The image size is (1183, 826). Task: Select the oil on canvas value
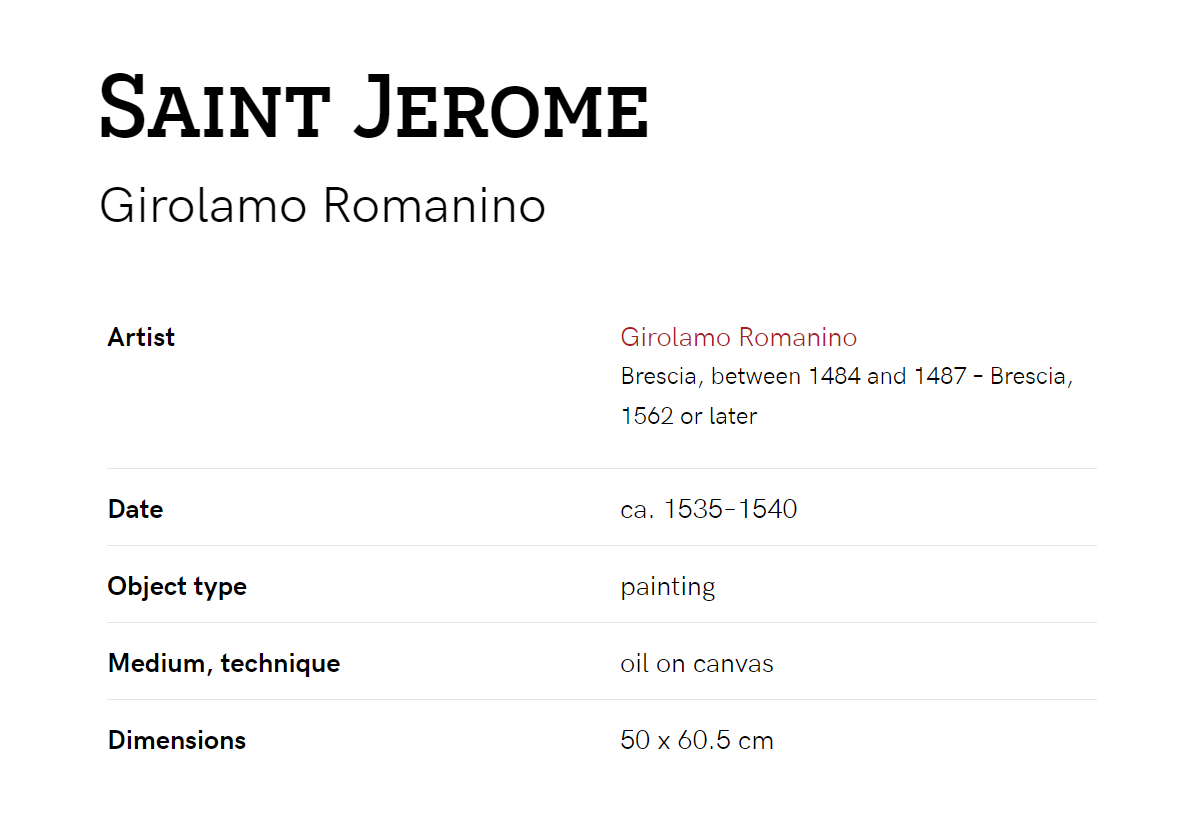[696, 664]
